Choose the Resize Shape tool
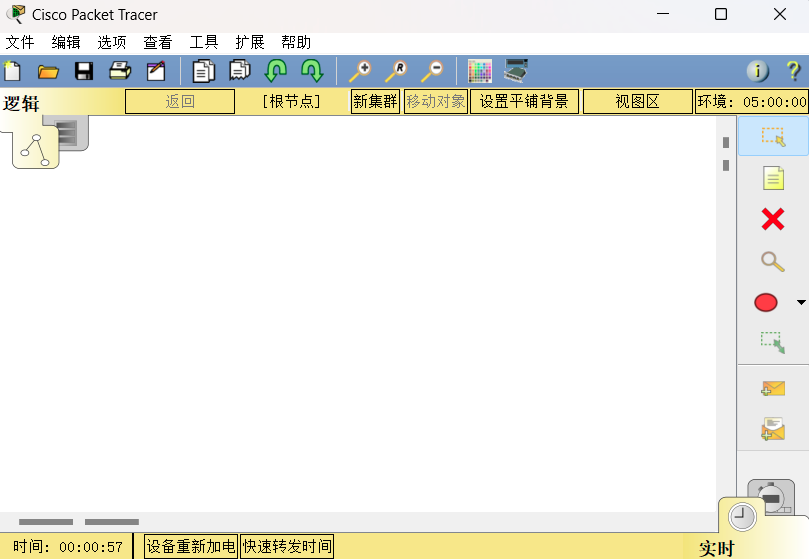This screenshot has height=559, width=809. [773, 342]
